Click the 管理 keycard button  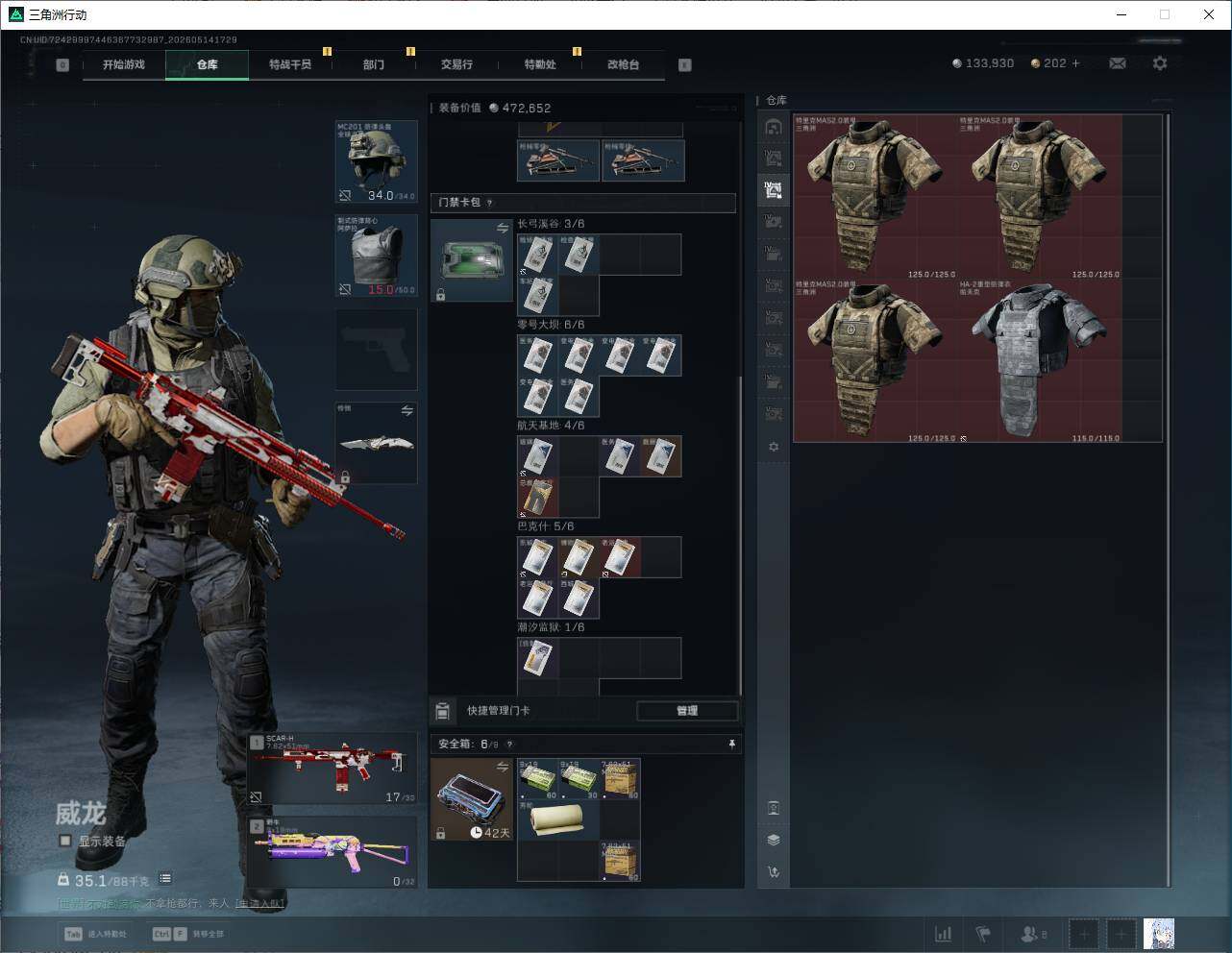[687, 711]
